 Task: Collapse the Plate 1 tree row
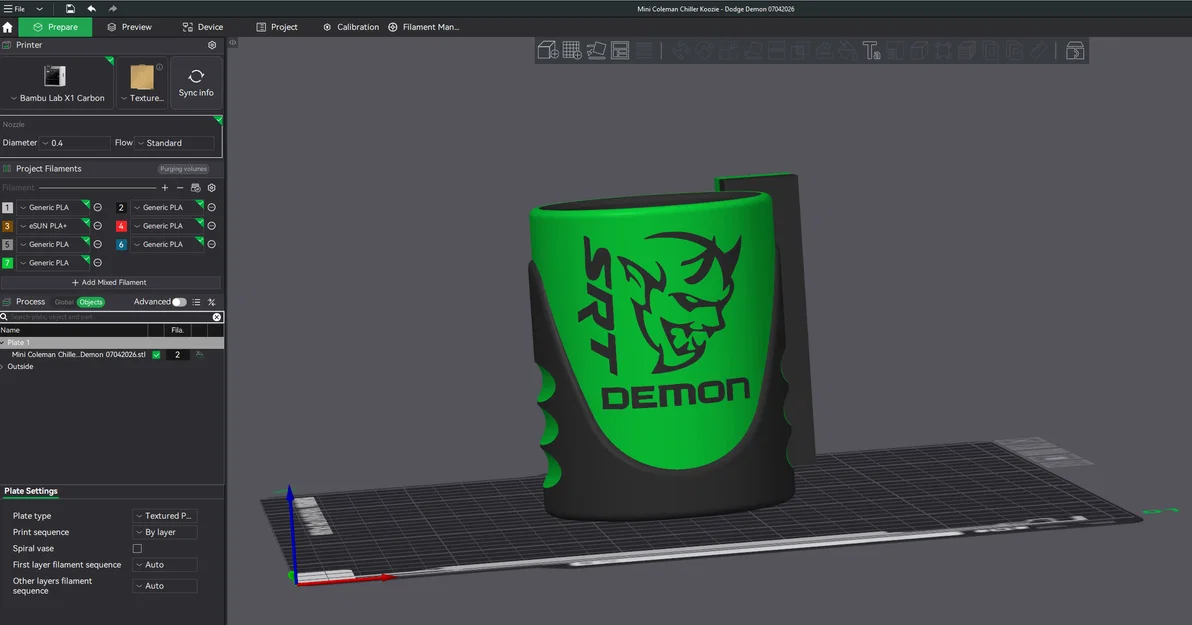pyautogui.click(x=3, y=343)
